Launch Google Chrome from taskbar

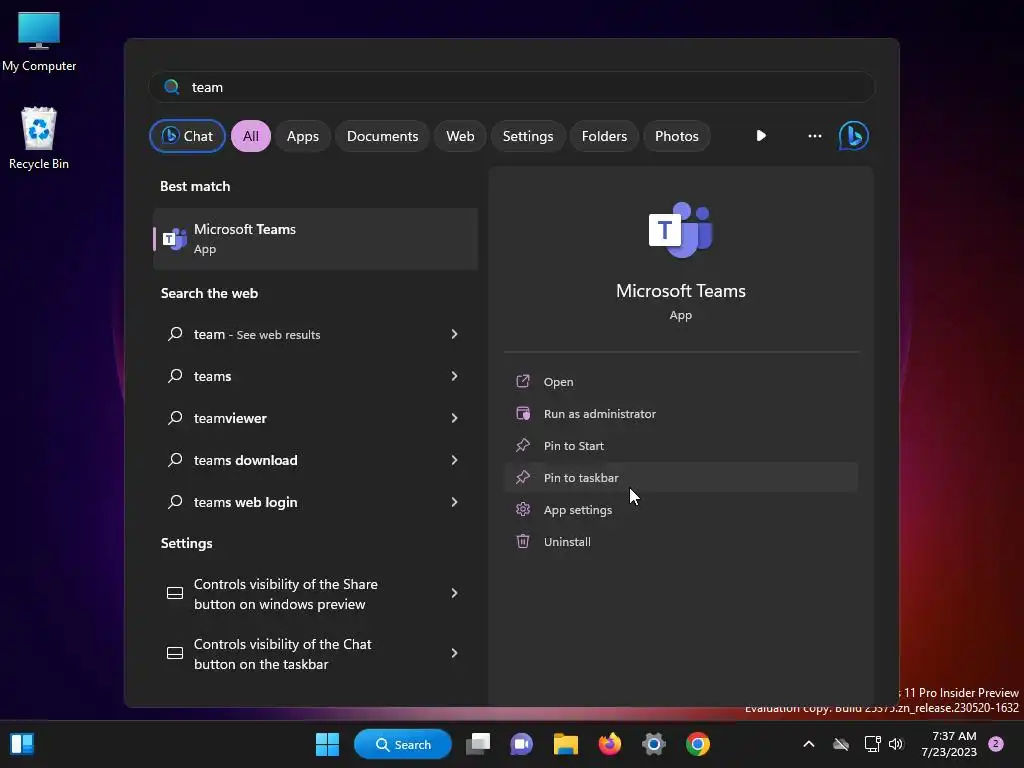coord(697,744)
